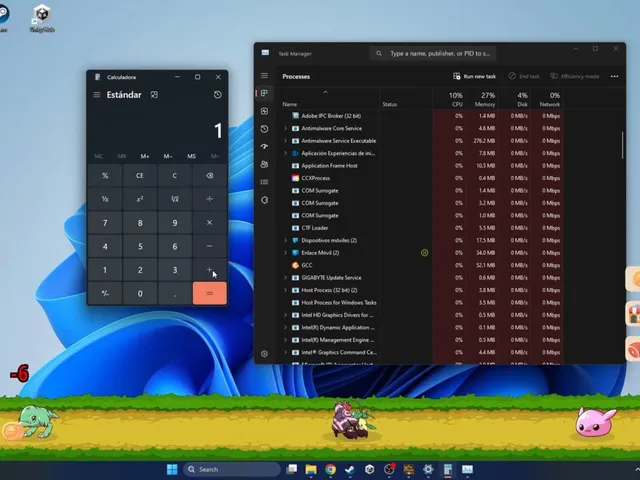This screenshot has width=640, height=480.
Task: Click the equals button in Calculator
Action: click(x=209, y=293)
